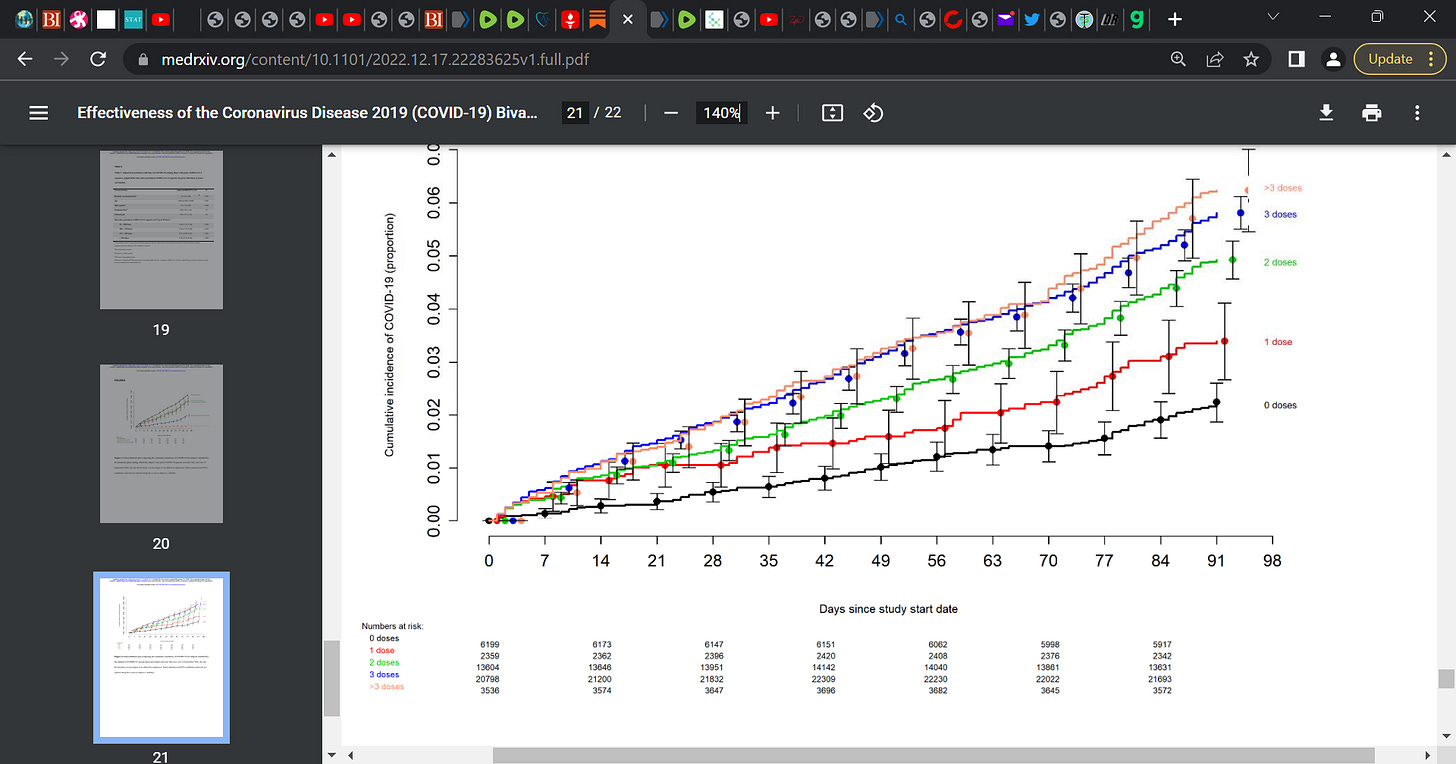The image size is (1456, 764).
Task: Toggle the browser side panel
Action: tap(1296, 59)
